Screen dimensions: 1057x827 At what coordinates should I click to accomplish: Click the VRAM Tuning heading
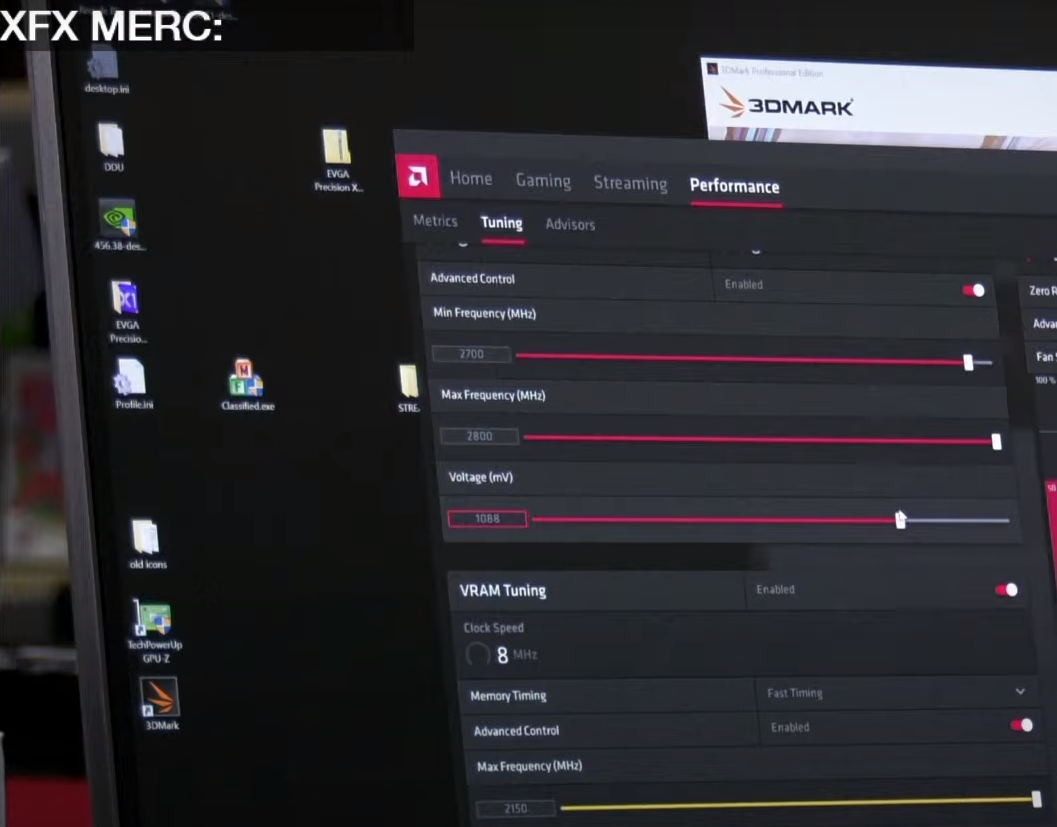tap(503, 590)
